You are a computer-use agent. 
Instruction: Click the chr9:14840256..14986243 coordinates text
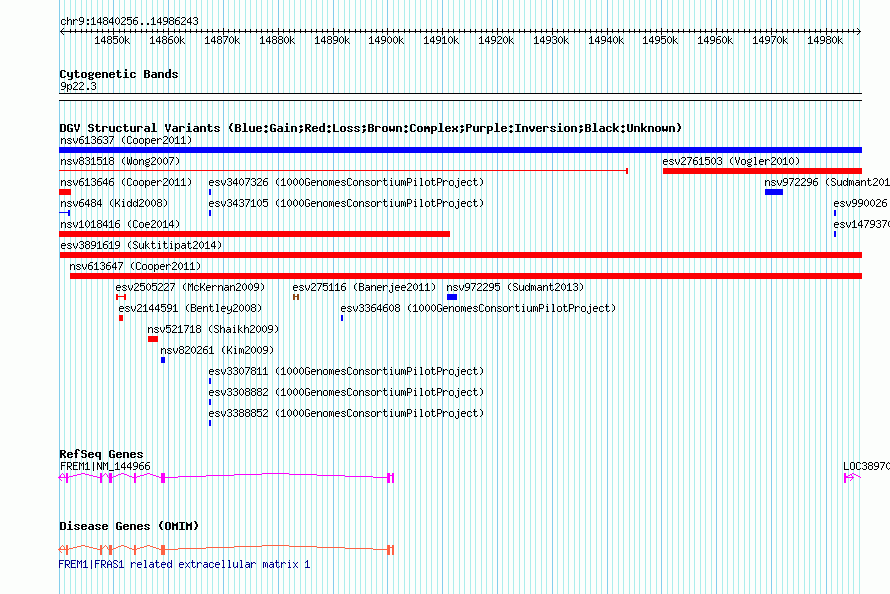[129, 21]
